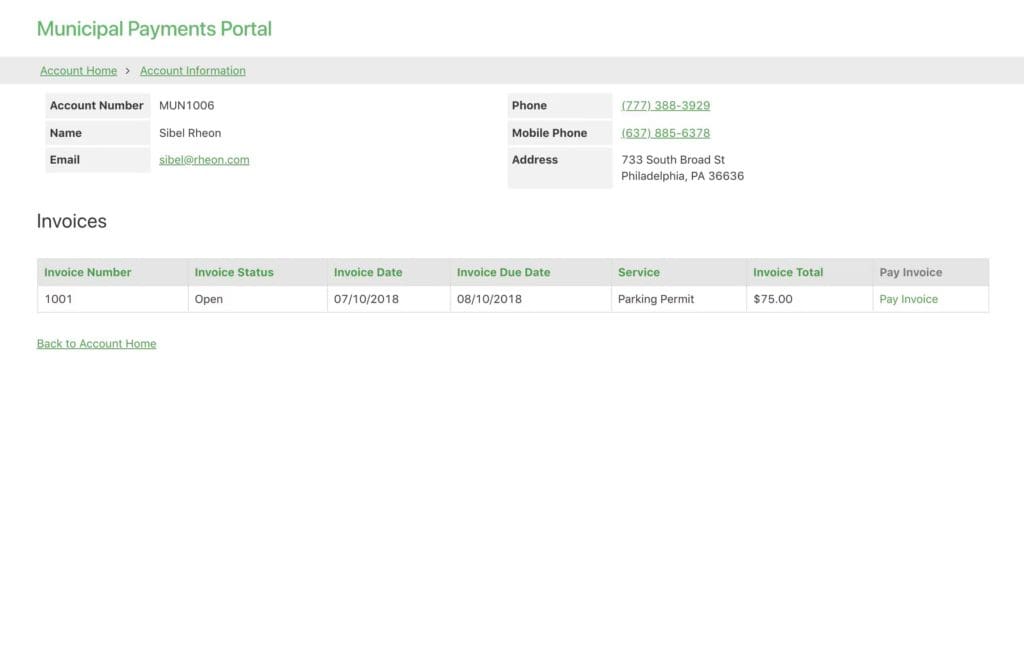Select the invoice number 1001 cell
The width and height of the screenshot is (1024, 648).
[59, 299]
